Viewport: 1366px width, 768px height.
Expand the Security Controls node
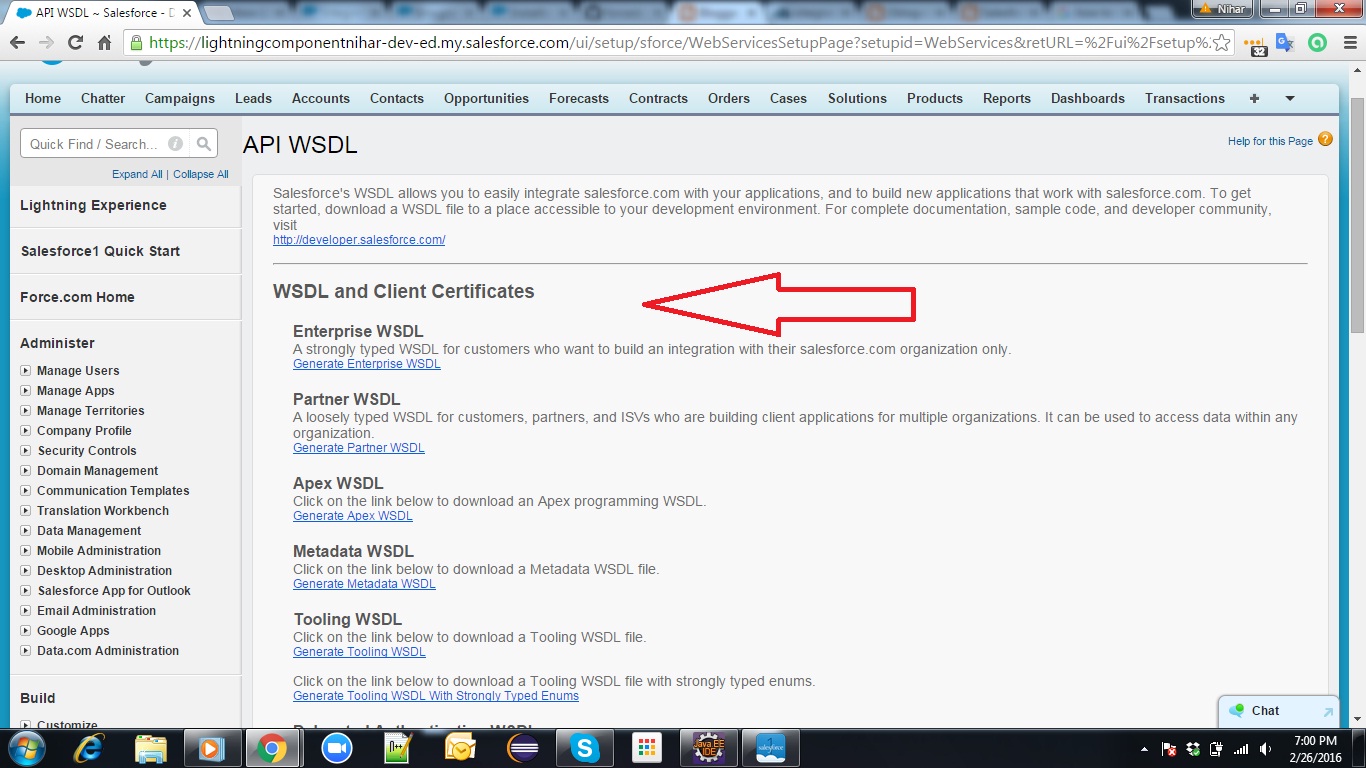(26, 451)
